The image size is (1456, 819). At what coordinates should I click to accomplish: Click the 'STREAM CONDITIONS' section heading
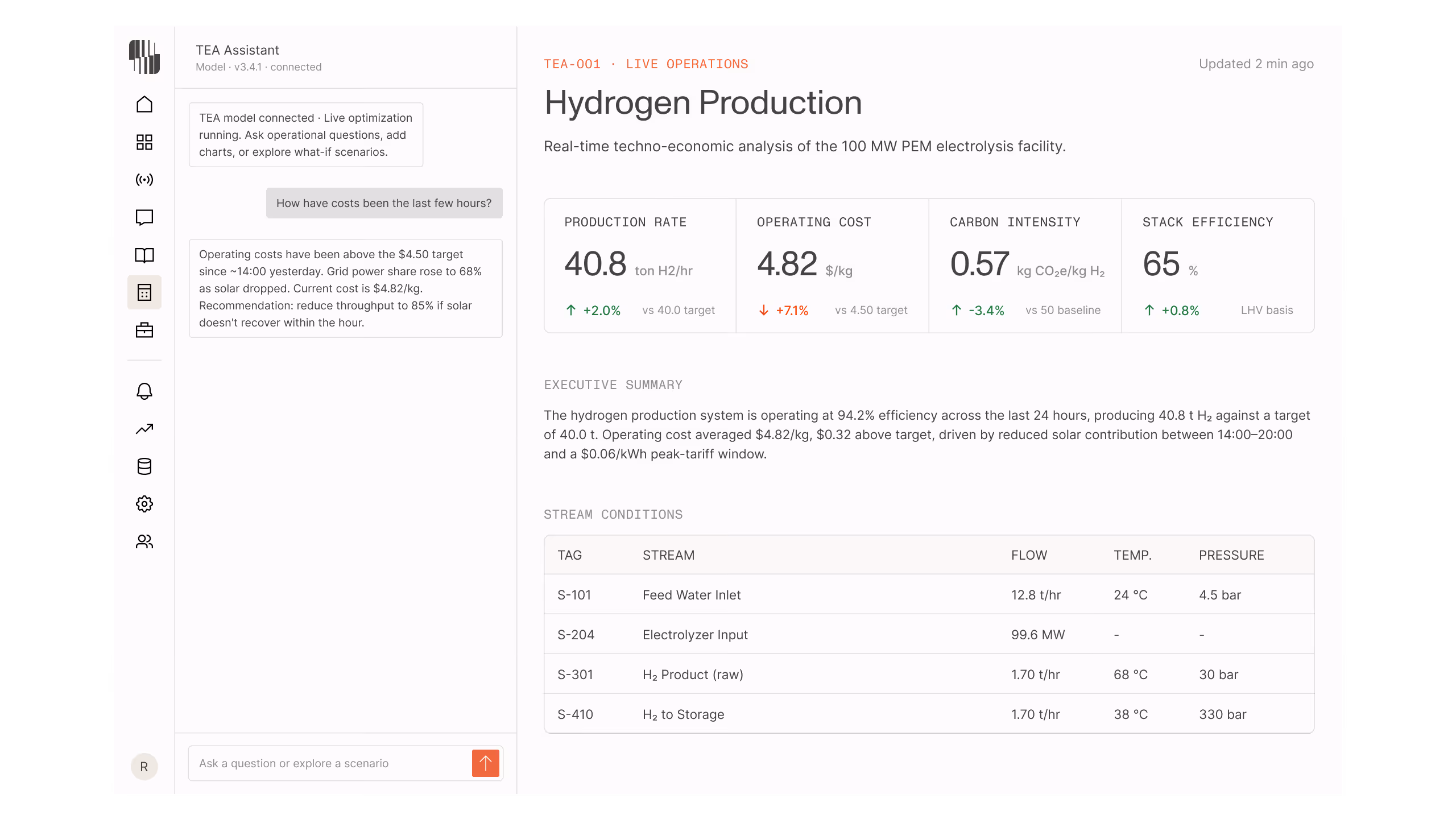(x=613, y=515)
